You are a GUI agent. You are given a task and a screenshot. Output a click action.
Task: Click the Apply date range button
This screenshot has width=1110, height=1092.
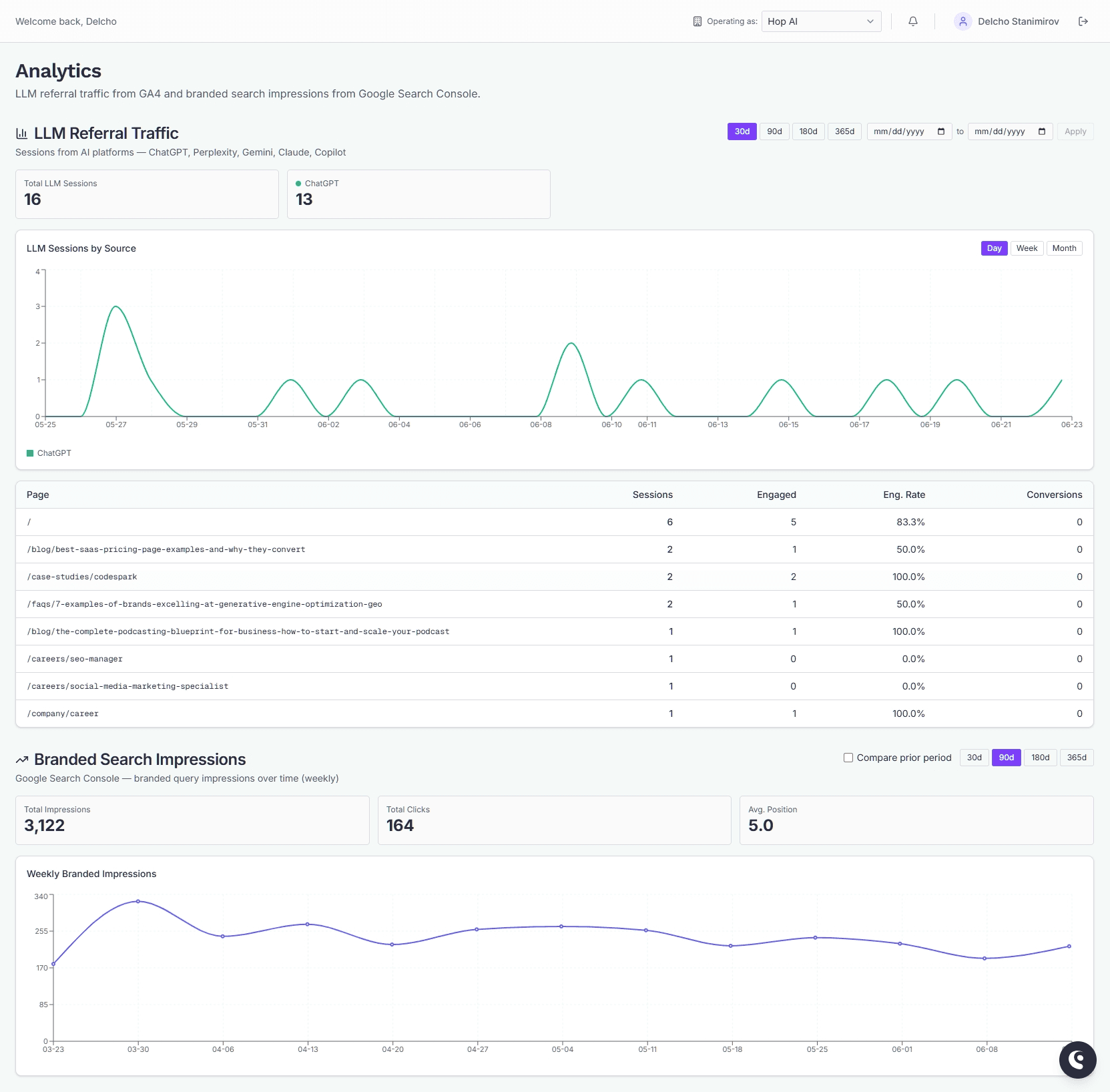[x=1075, y=131]
